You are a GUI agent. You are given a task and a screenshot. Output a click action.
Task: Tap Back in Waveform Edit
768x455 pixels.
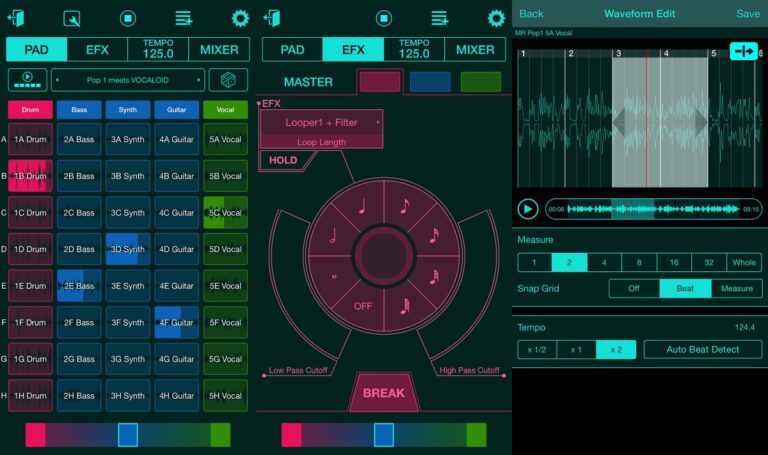(531, 14)
